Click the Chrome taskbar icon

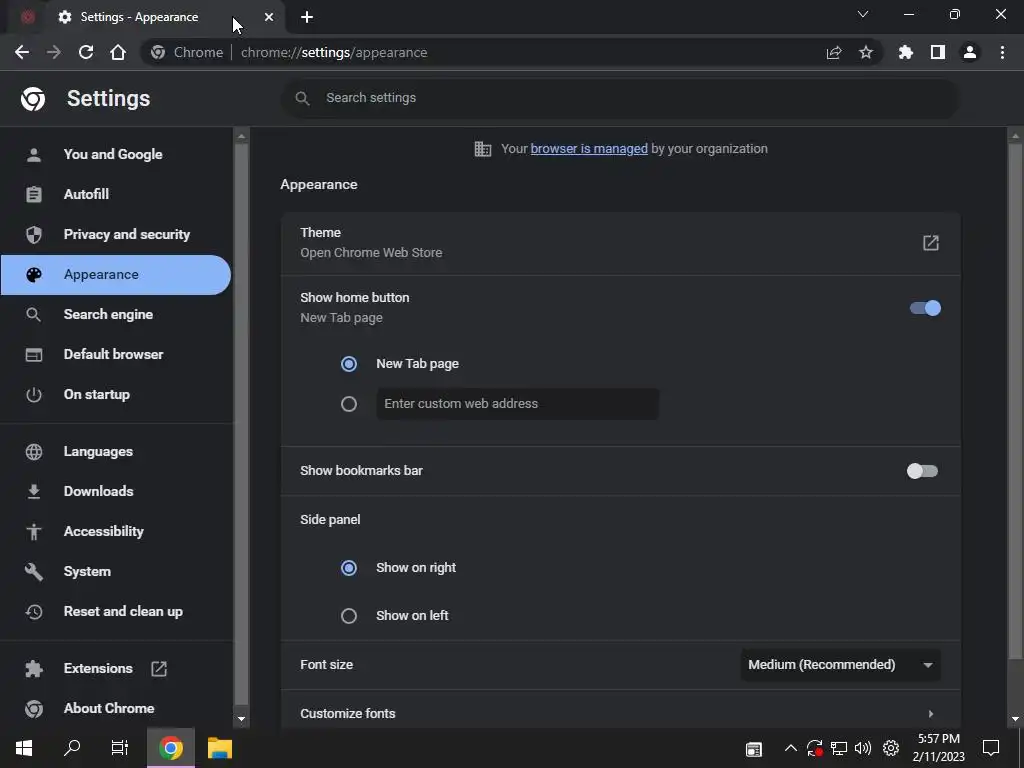170,748
